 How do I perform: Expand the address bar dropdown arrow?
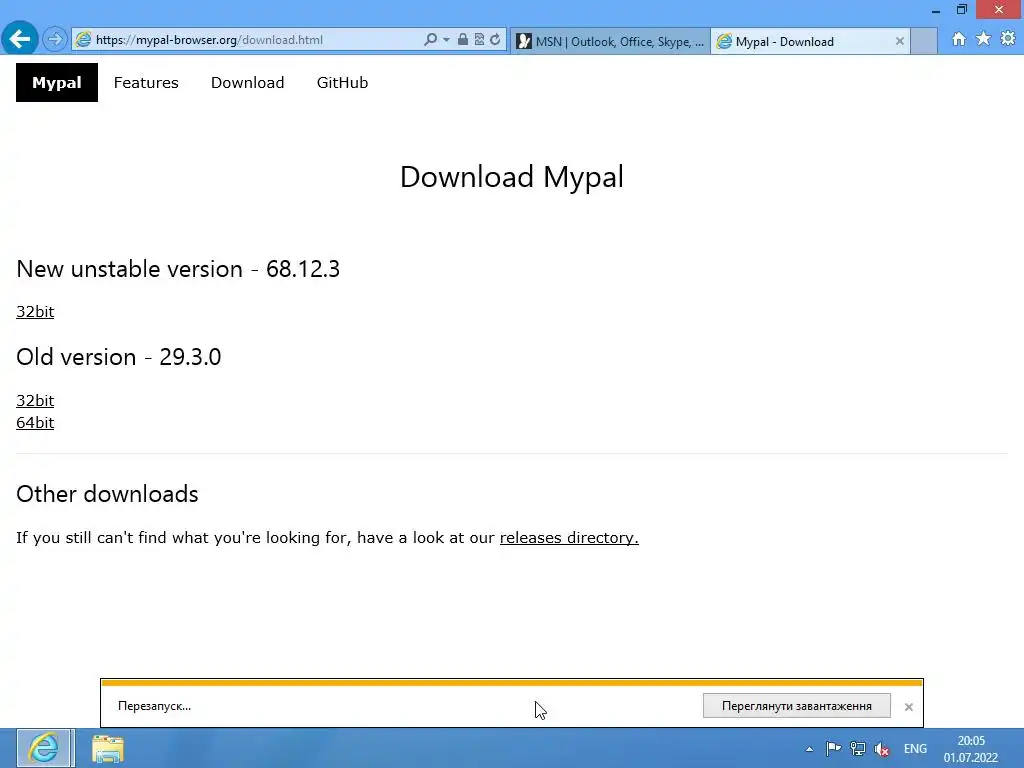tap(446, 40)
